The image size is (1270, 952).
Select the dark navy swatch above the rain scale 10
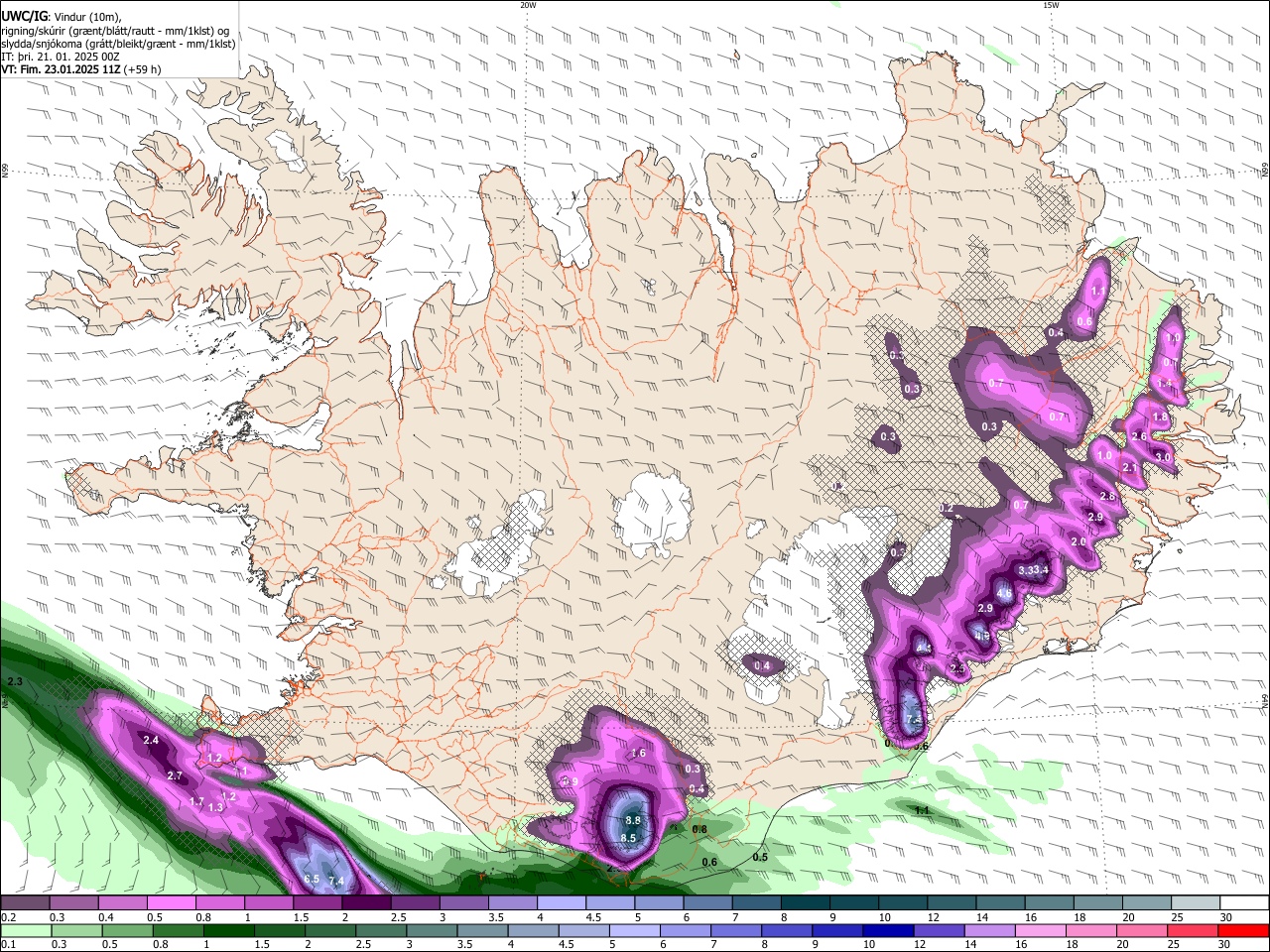[x=886, y=930]
